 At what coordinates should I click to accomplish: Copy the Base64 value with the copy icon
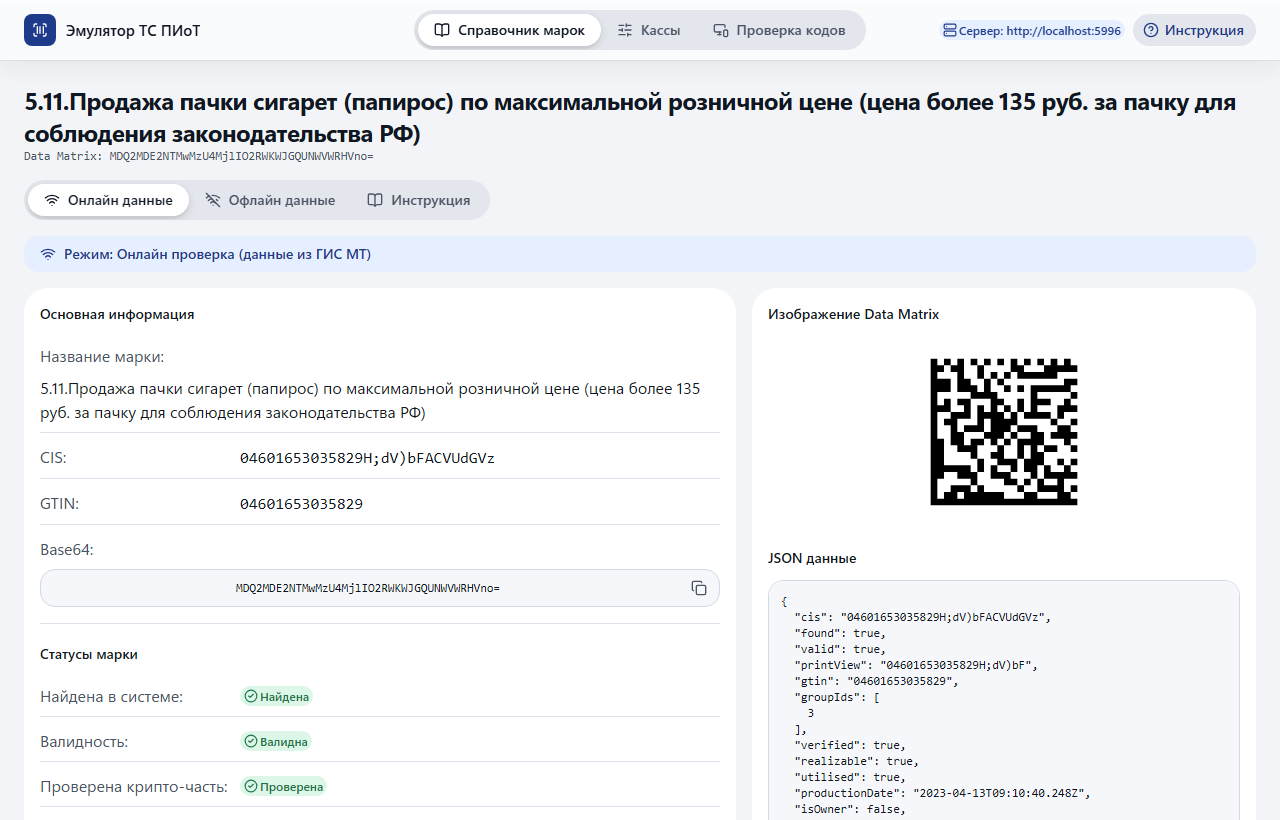click(x=699, y=588)
